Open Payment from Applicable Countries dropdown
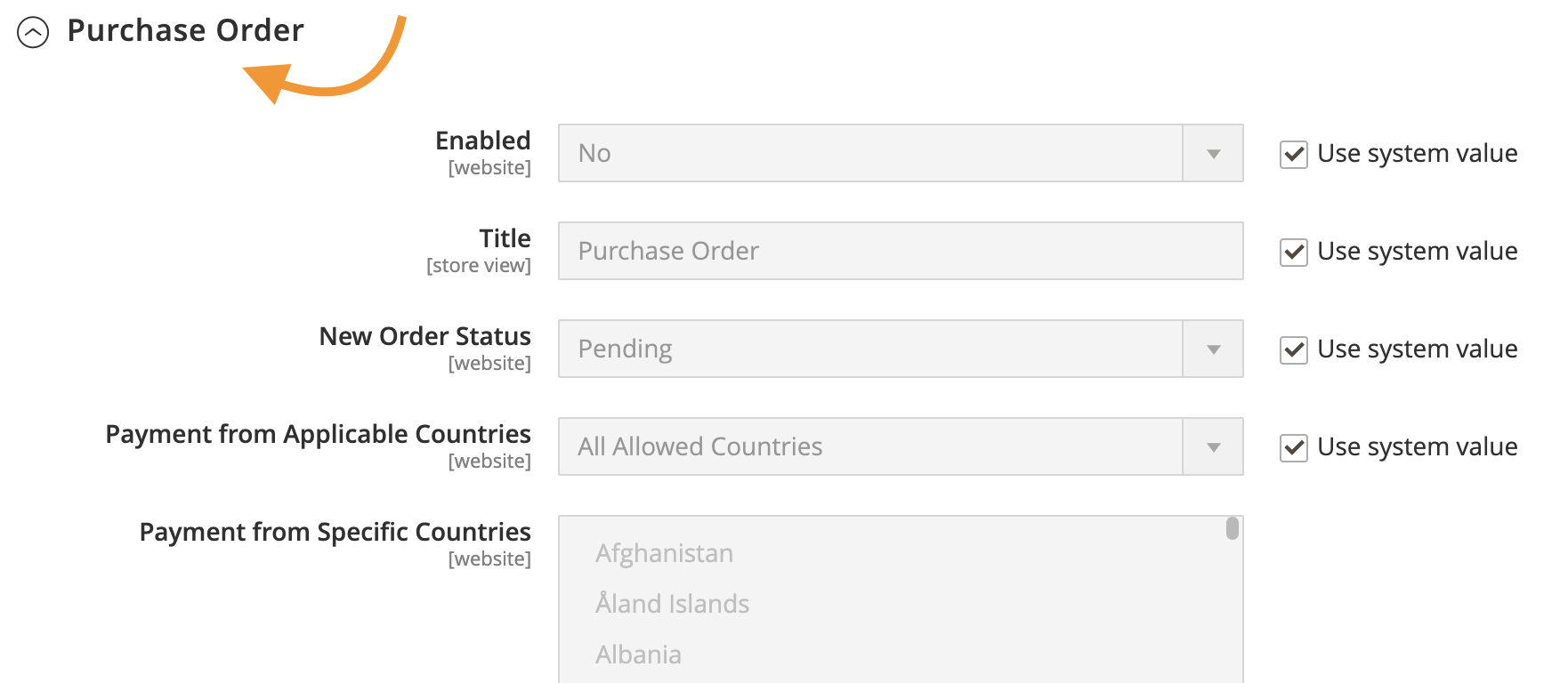This screenshot has height=683, width=1568. pyautogui.click(x=870, y=447)
